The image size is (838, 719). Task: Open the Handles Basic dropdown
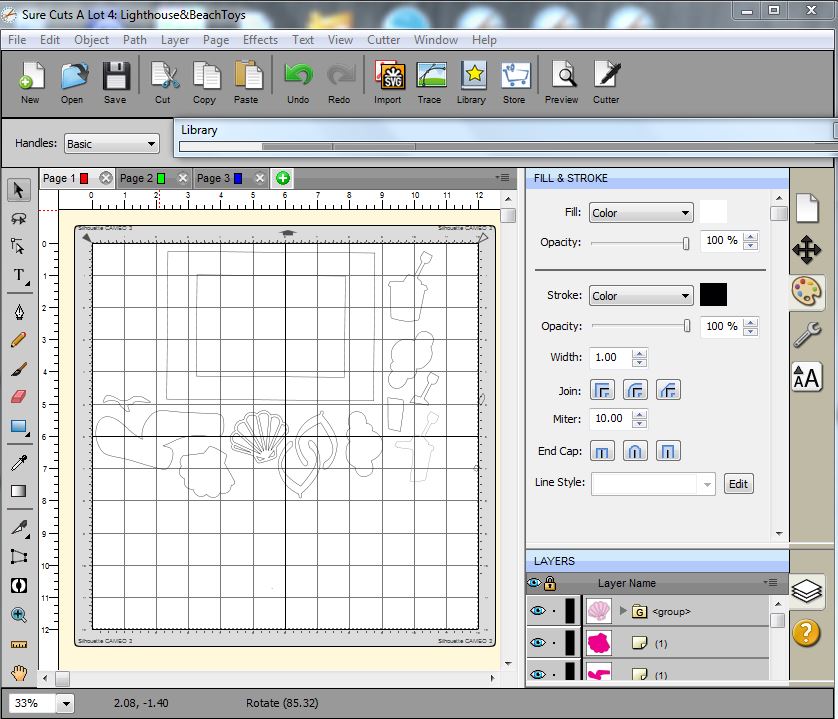(111, 144)
